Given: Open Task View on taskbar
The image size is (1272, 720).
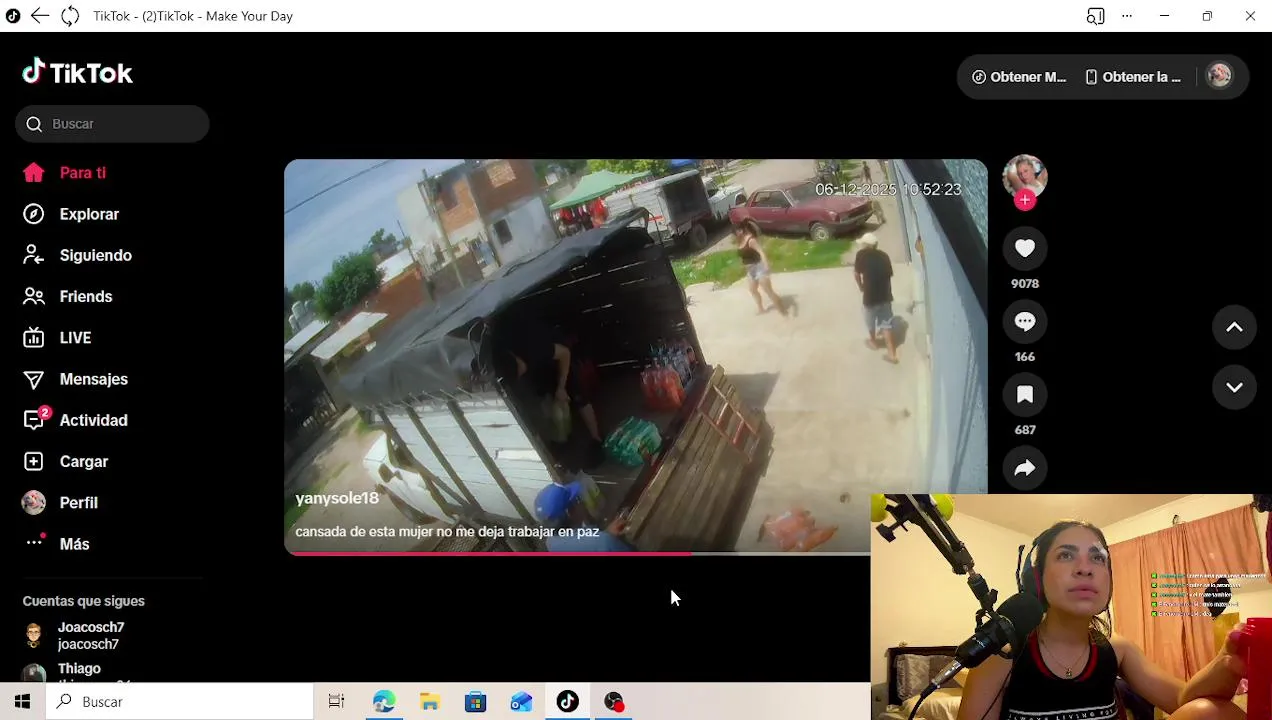Looking at the screenshot, I should click(336, 702).
